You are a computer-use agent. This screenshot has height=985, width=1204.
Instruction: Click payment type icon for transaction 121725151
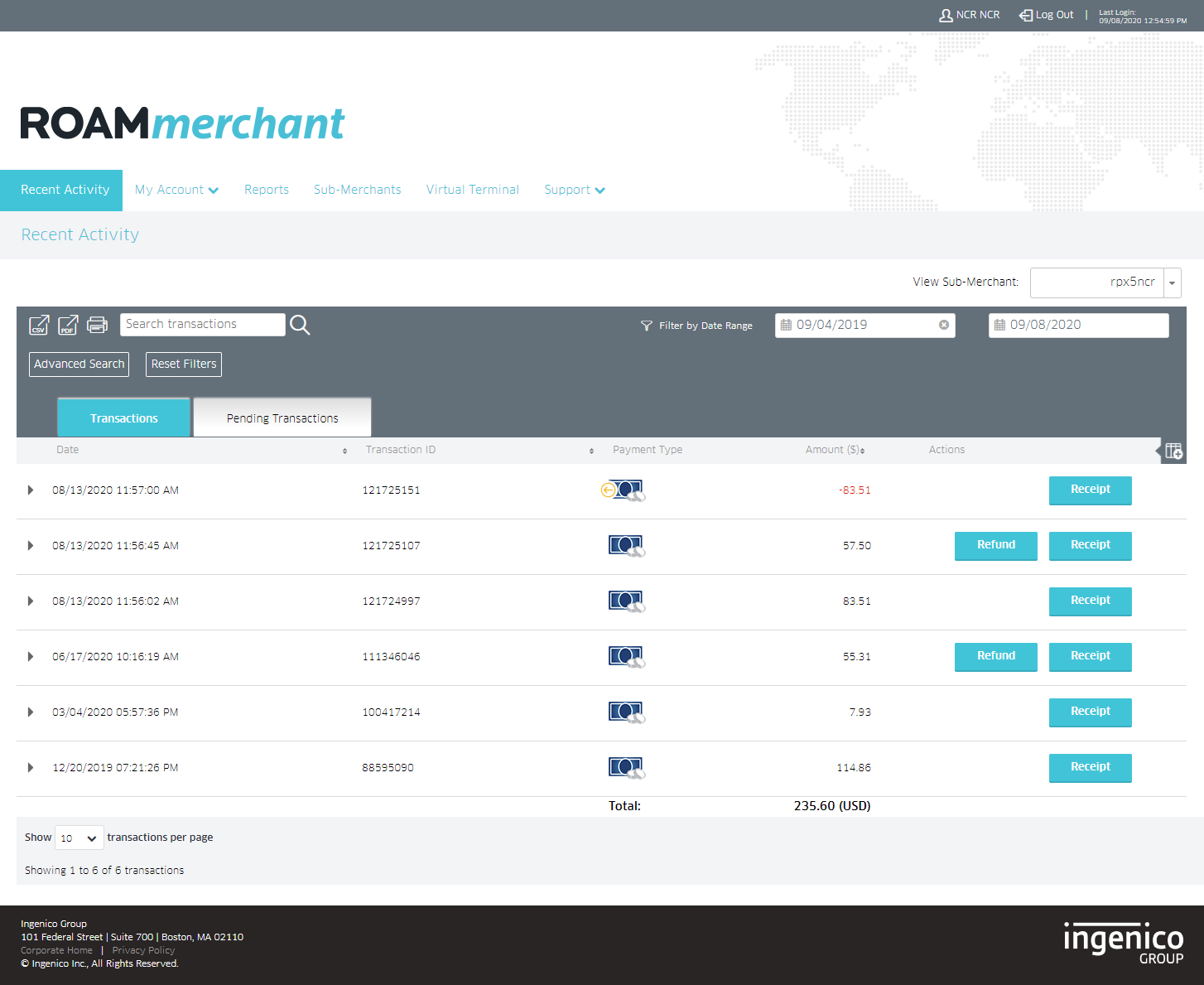[x=623, y=490]
